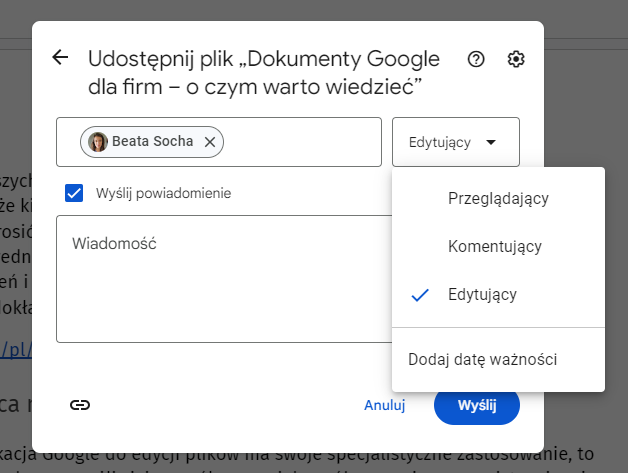Click the Anuluj button
This screenshot has width=628, height=473.
pyautogui.click(x=384, y=405)
